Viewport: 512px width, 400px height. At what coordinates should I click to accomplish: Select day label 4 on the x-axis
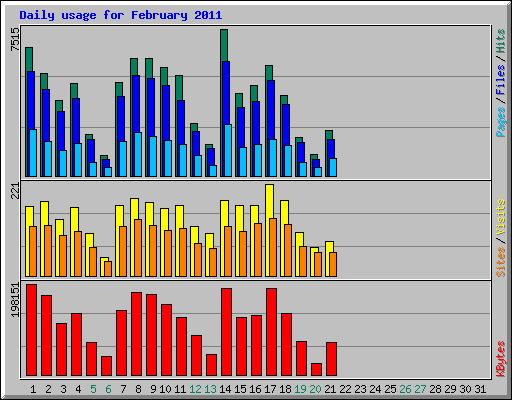click(x=78, y=389)
